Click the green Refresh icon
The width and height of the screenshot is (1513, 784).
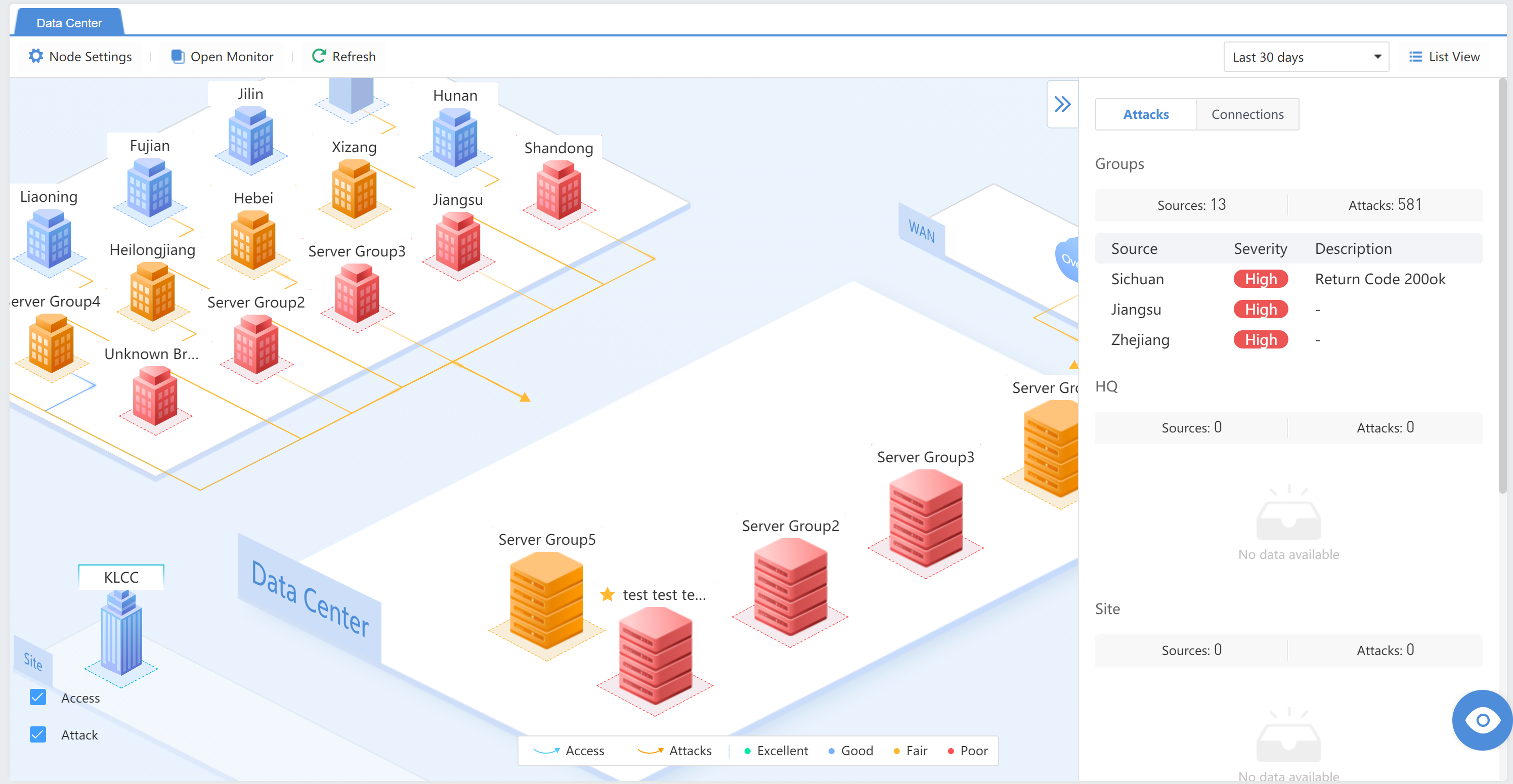(x=319, y=56)
